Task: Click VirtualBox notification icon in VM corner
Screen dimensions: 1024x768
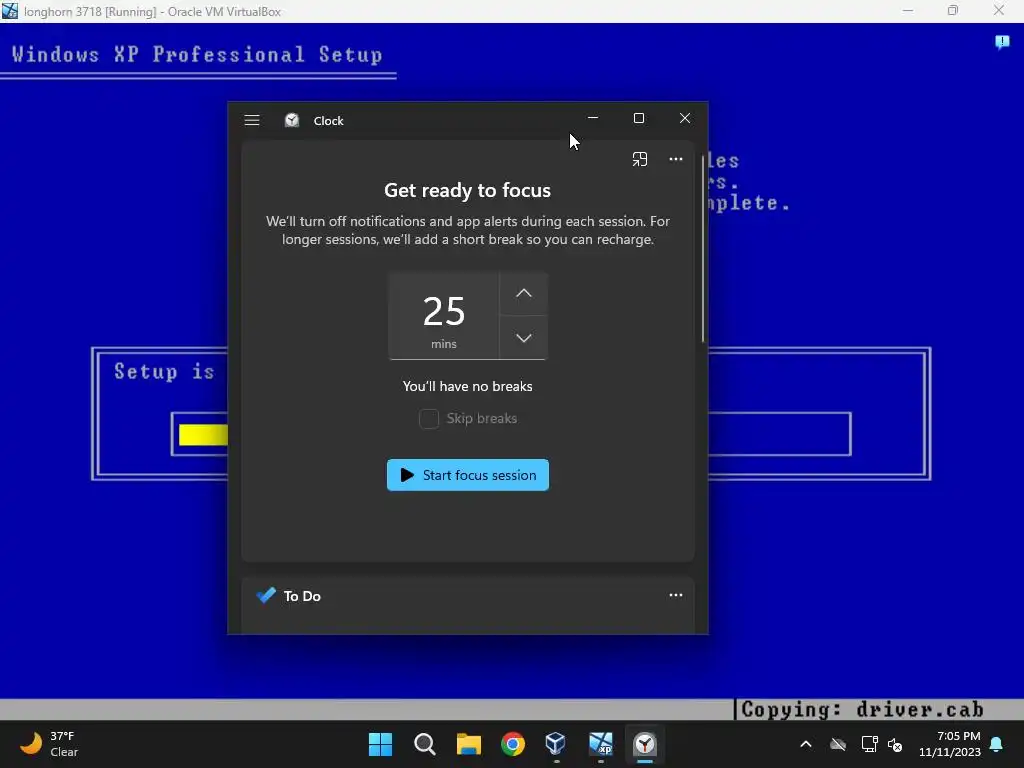Action: [1002, 42]
